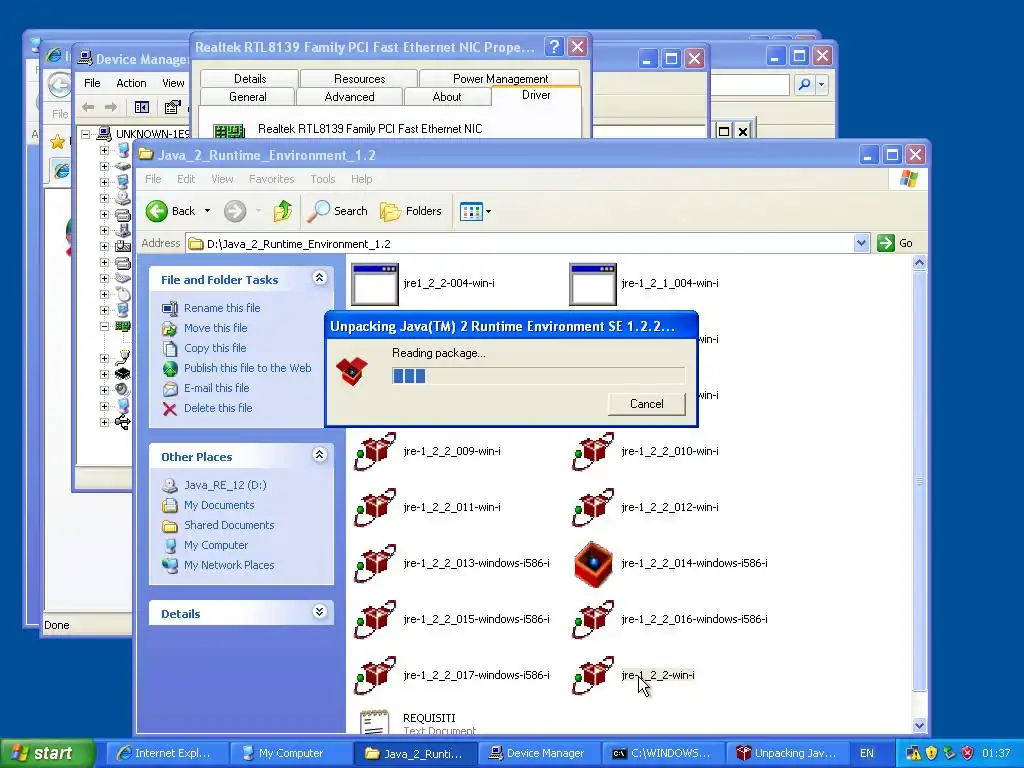The width and height of the screenshot is (1024, 768).
Task: Switch to Details tab in NIC properties
Action: 249,78
